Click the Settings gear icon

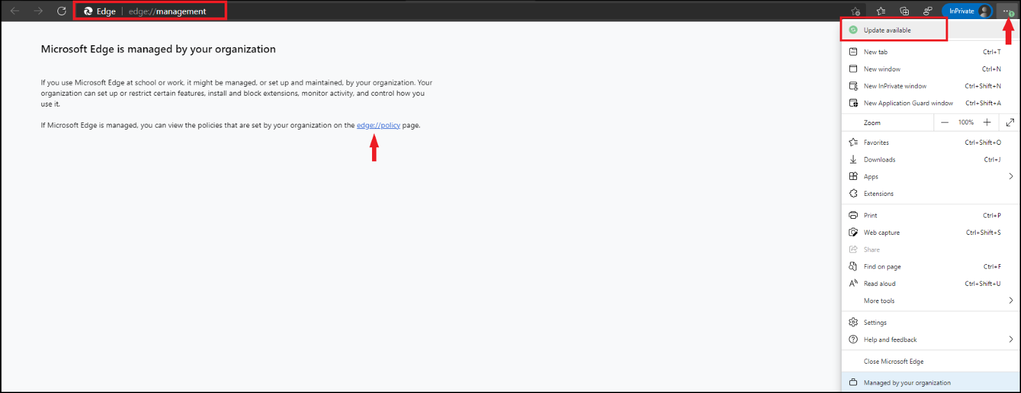pyautogui.click(x=853, y=323)
